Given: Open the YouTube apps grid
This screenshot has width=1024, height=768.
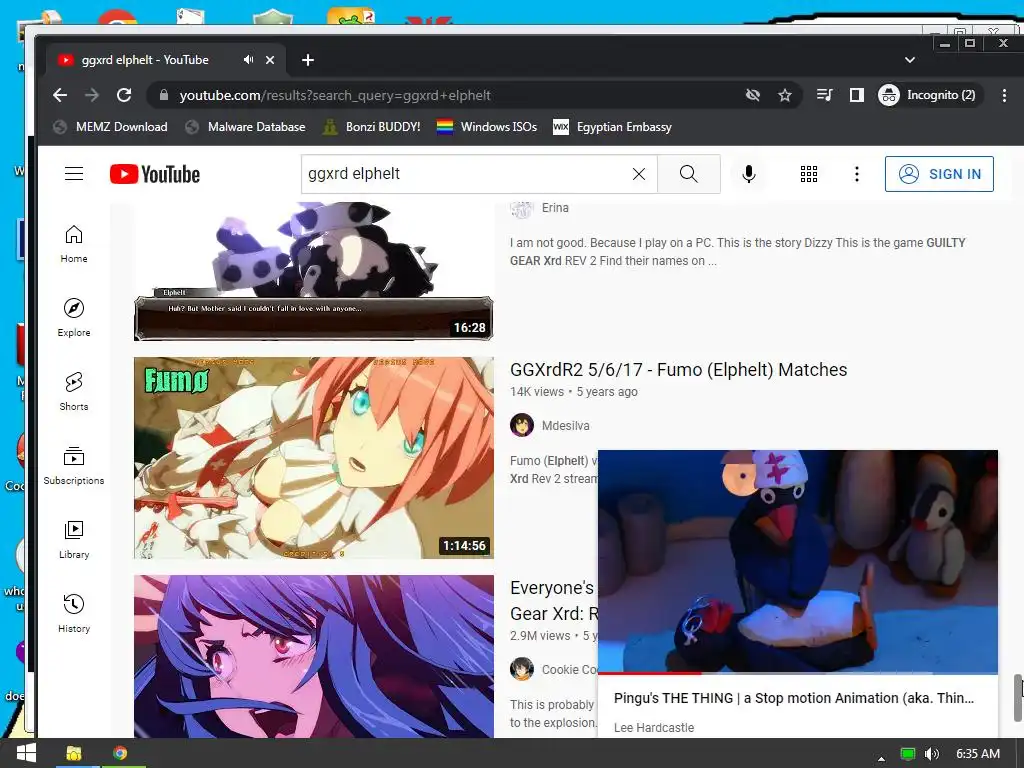Looking at the screenshot, I should 808,174.
